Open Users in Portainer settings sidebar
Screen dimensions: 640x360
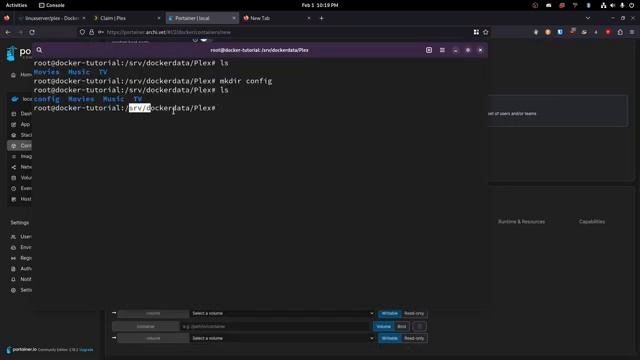click(20, 236)
